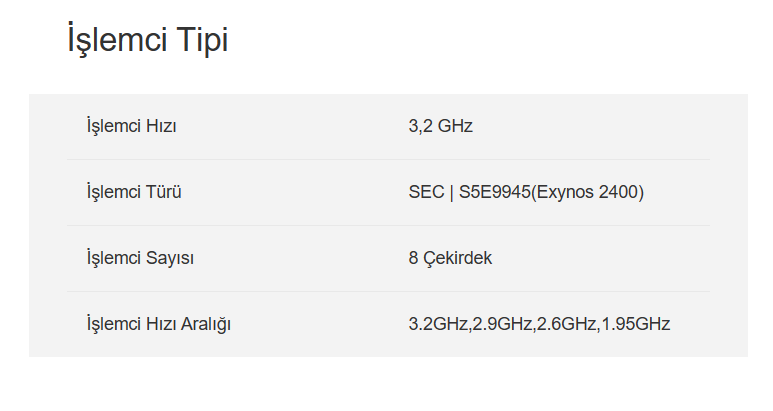Click the İşlemci Sayısı label

(140, 258)
